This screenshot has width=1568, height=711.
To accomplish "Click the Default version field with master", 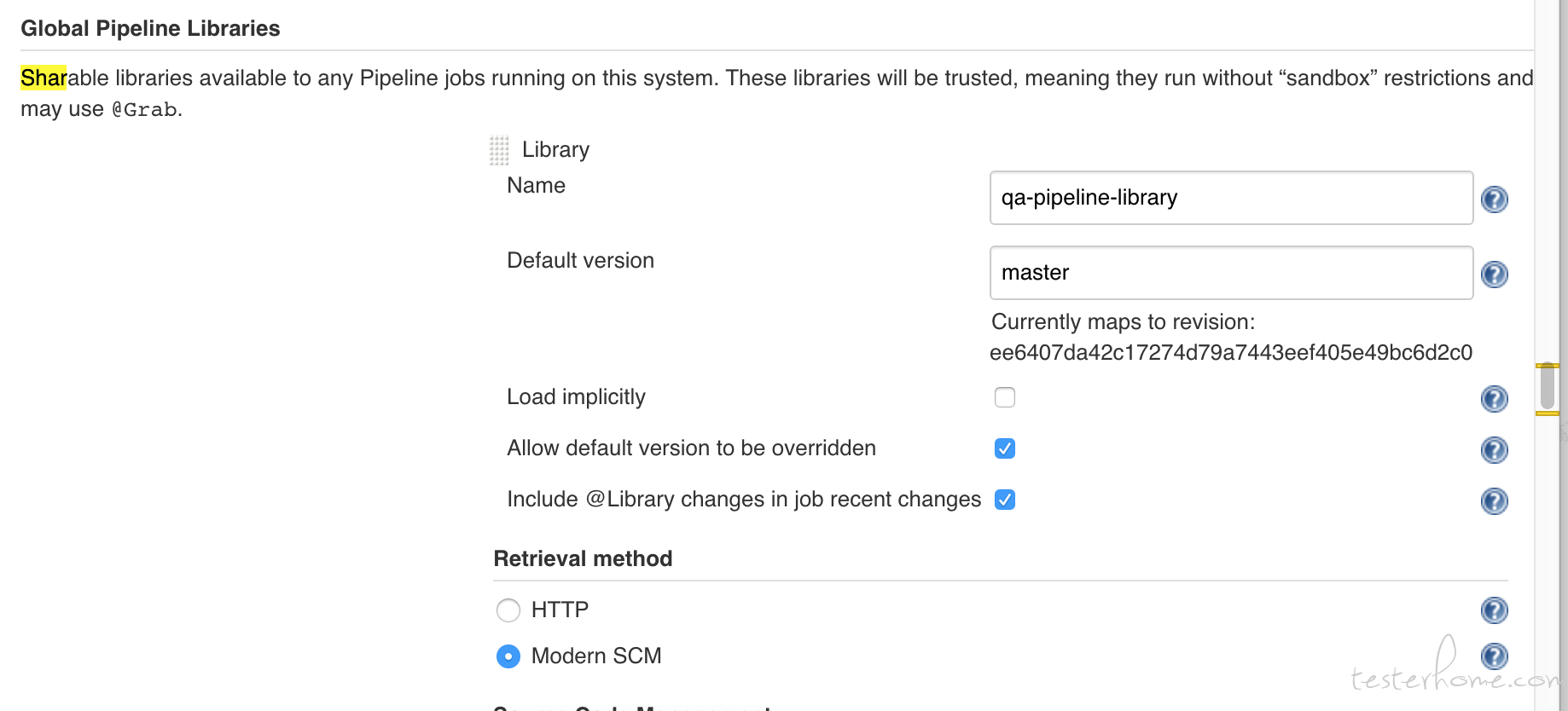I will pos(1231,273).
